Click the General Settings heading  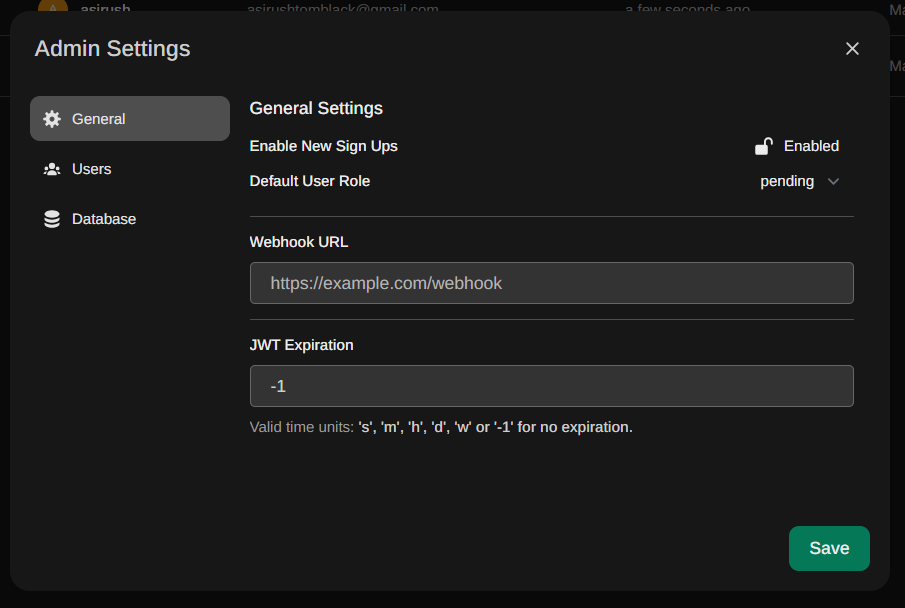pos(316,108)
